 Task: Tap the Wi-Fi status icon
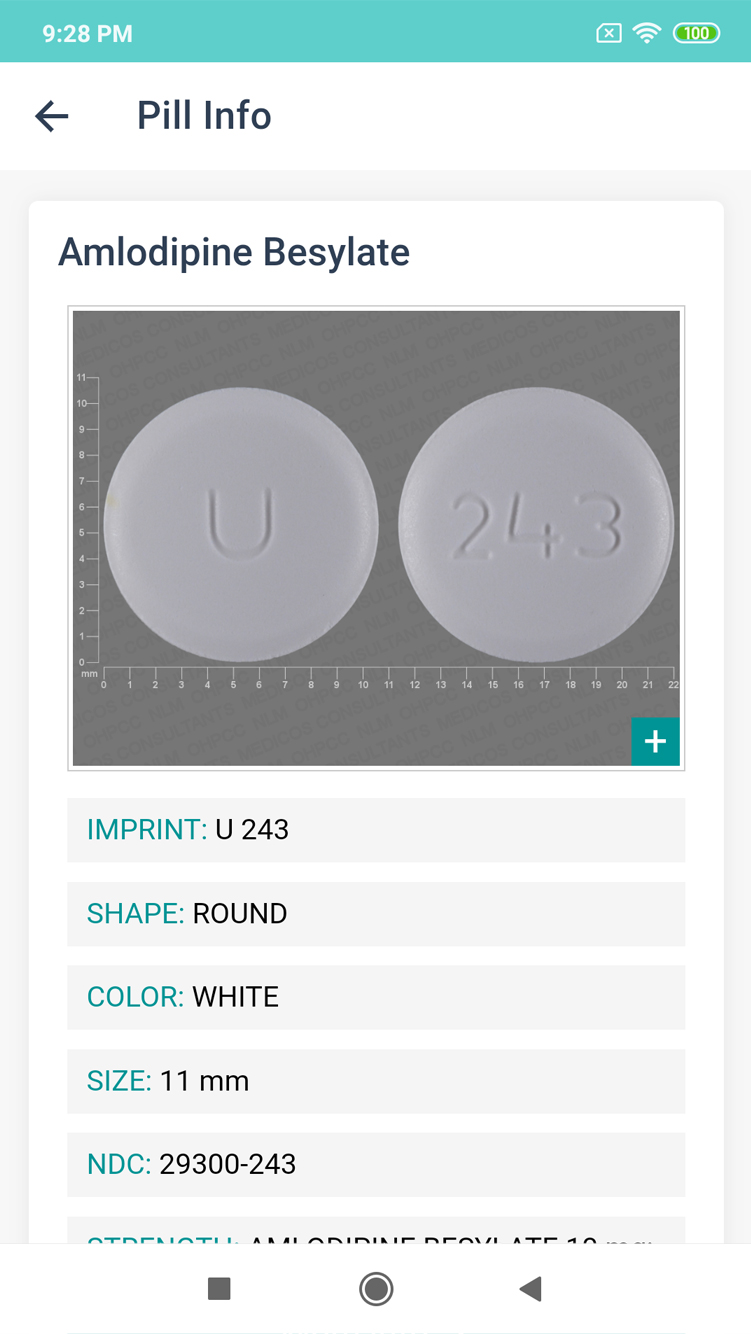[x=647, y=33]
